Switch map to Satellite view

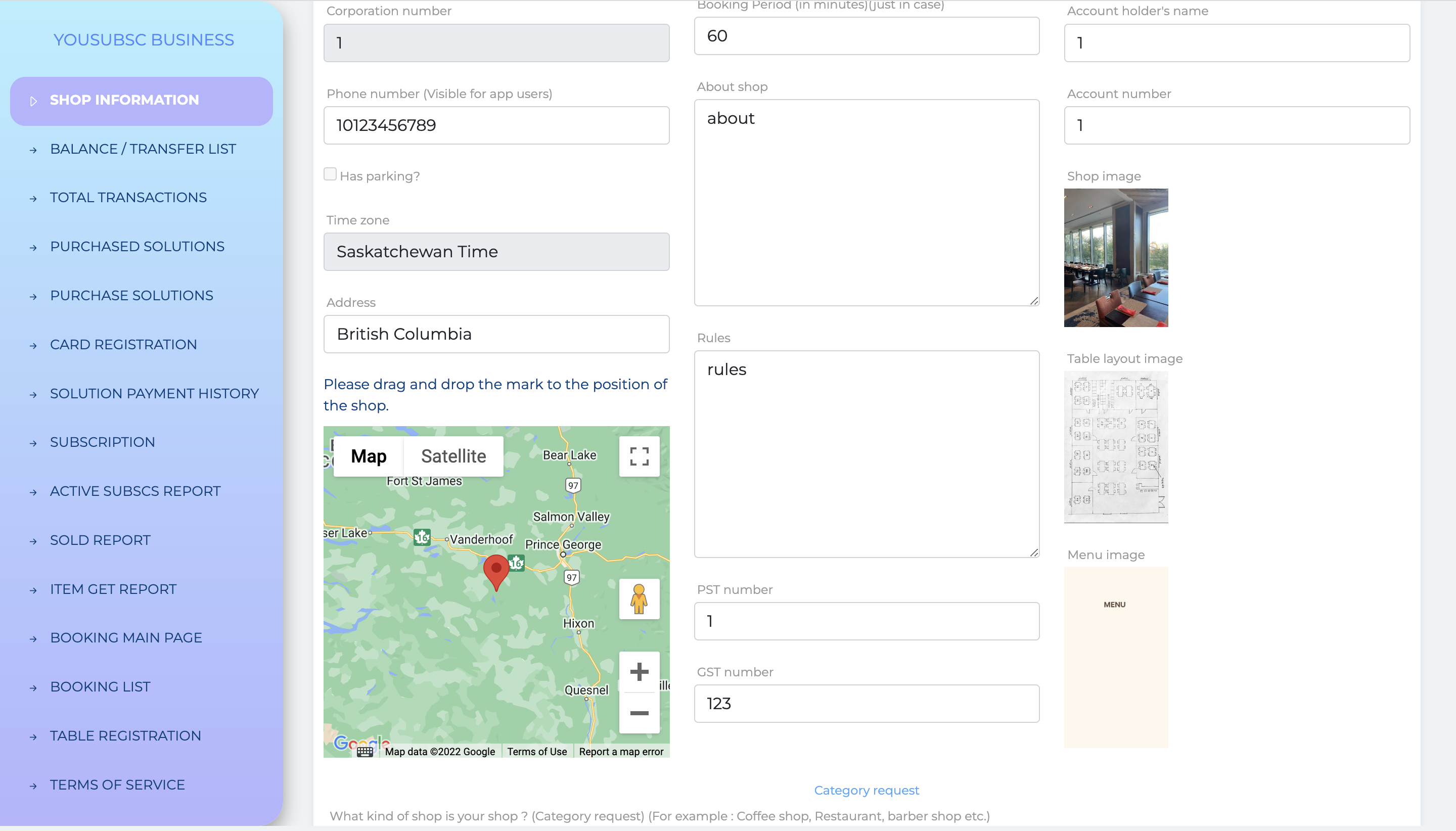click(453, 456)
